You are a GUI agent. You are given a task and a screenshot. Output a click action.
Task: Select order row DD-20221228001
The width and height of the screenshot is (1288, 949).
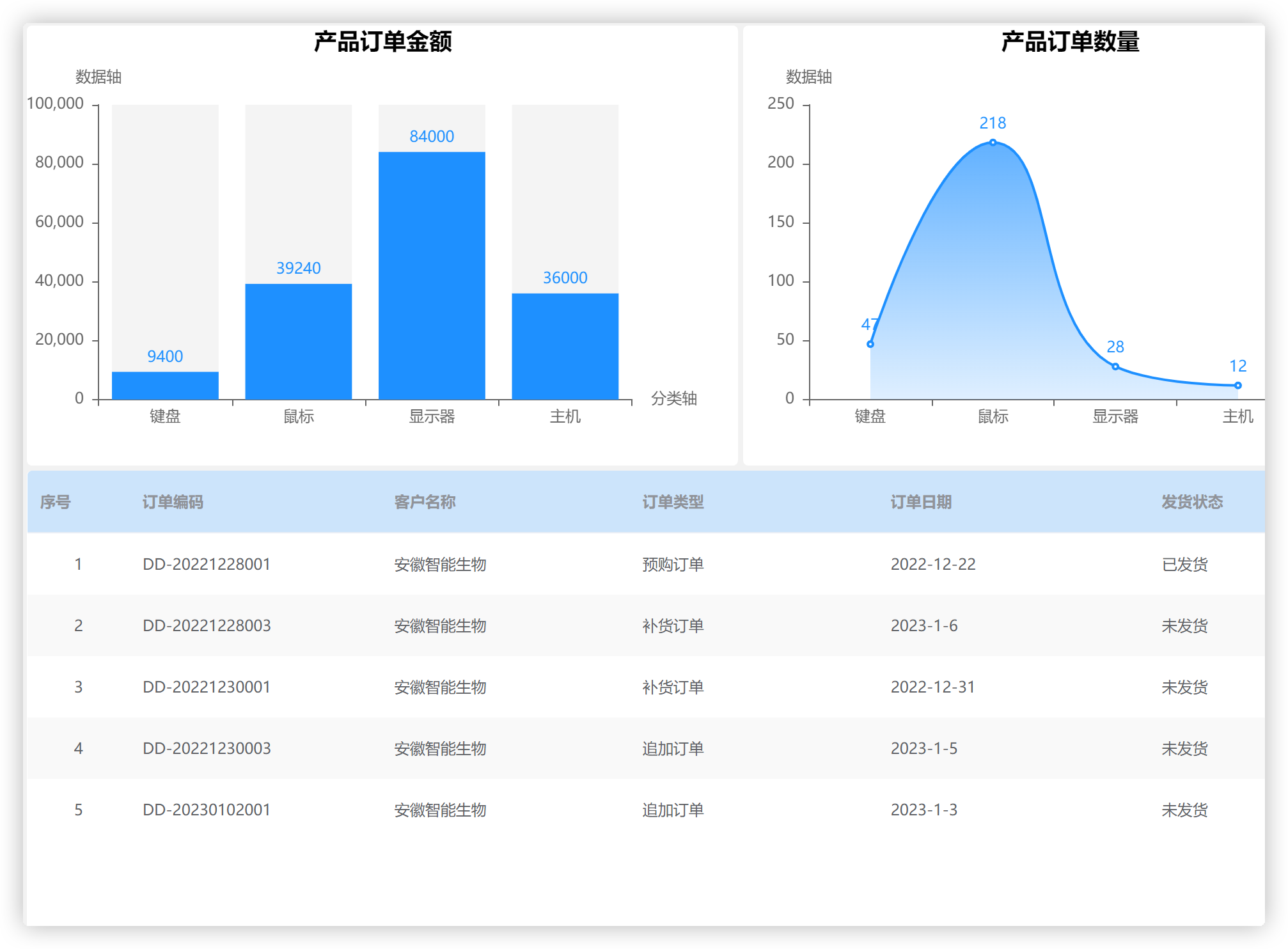[646, 564]
